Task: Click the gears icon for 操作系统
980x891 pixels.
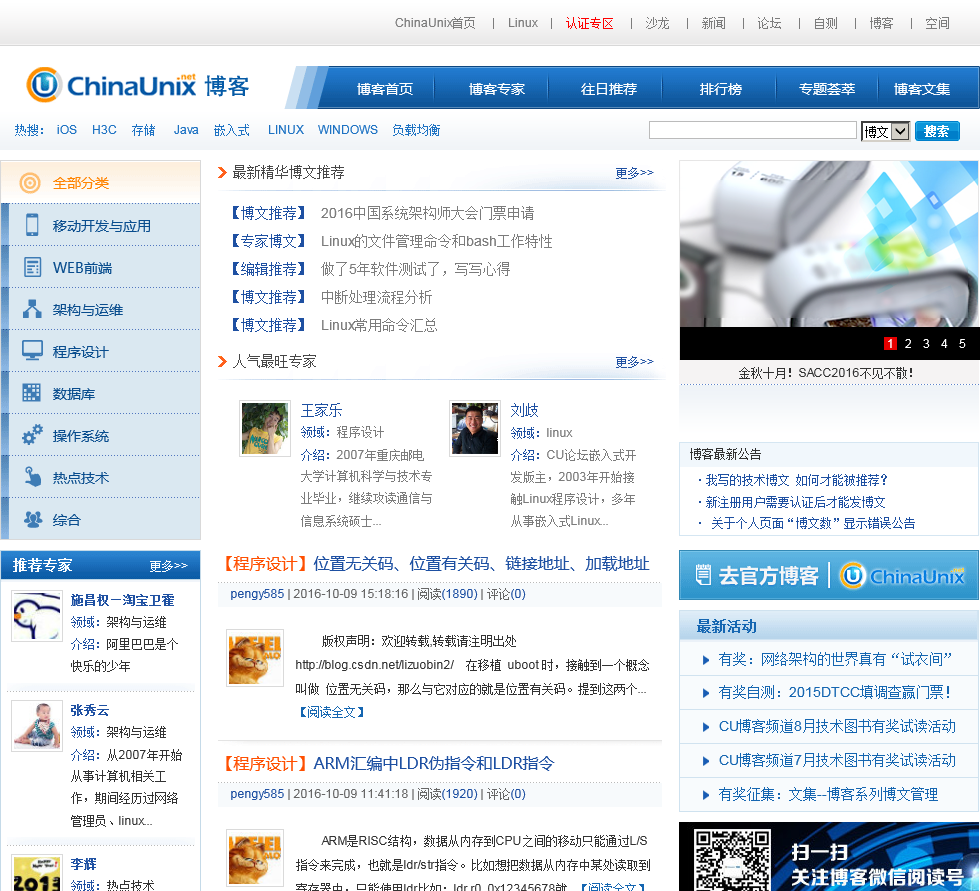Action: (32, 435)
